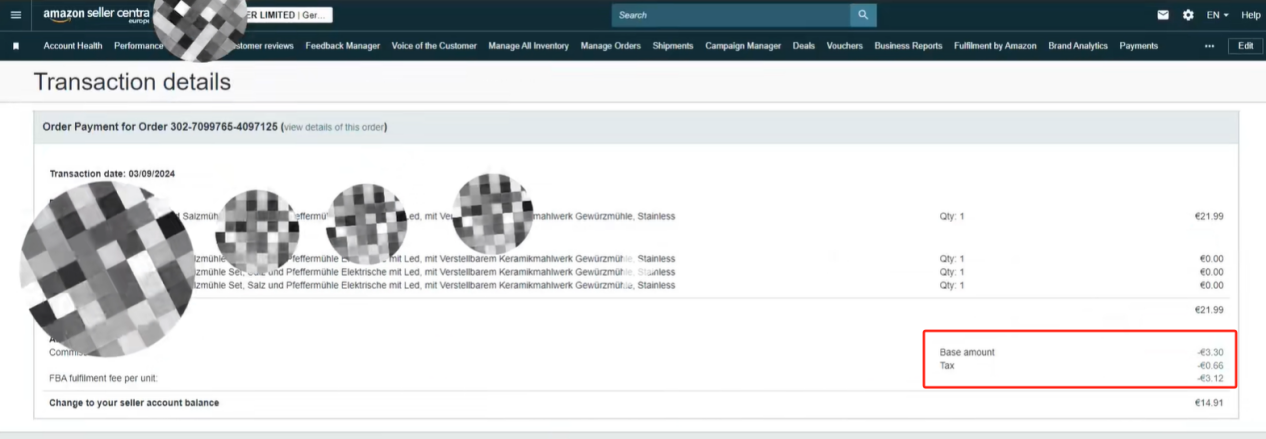Open Feedback Manager menu item
The width and height of the screenshot is (1266, 439).
(342, 46)
